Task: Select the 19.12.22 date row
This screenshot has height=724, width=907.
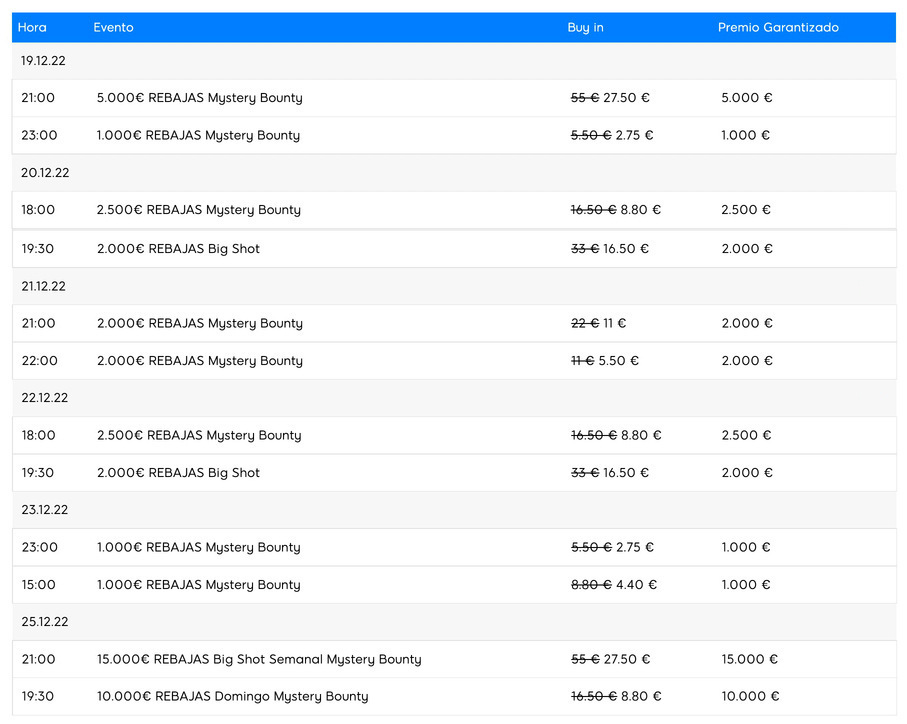Action: click(x=43, y=61)
